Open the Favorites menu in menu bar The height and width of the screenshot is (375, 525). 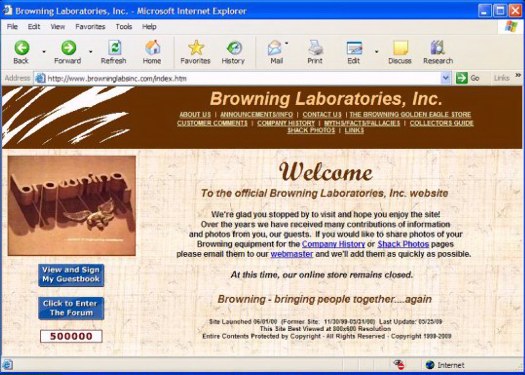(x=90, y=27)
